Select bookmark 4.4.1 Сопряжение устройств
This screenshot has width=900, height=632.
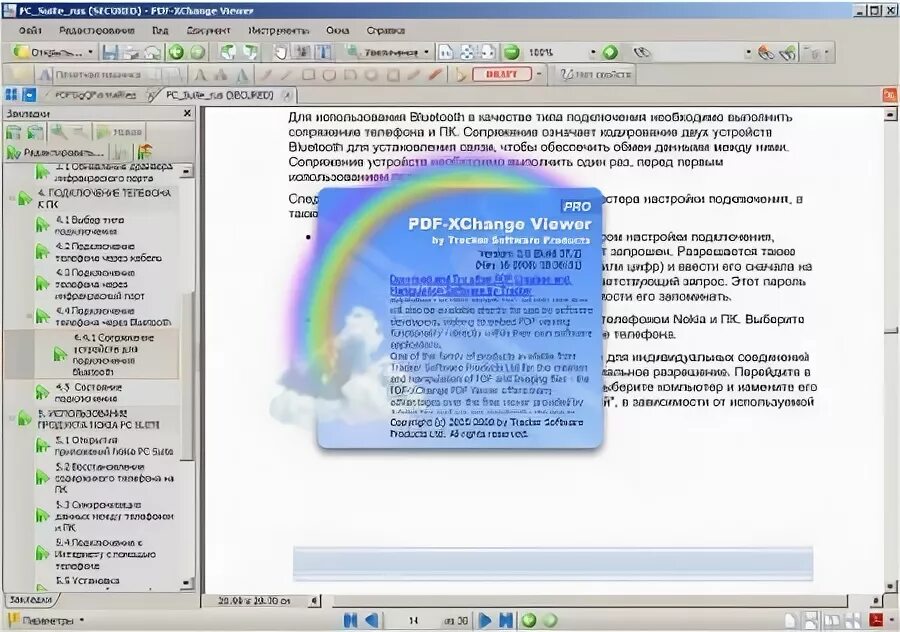113,355
